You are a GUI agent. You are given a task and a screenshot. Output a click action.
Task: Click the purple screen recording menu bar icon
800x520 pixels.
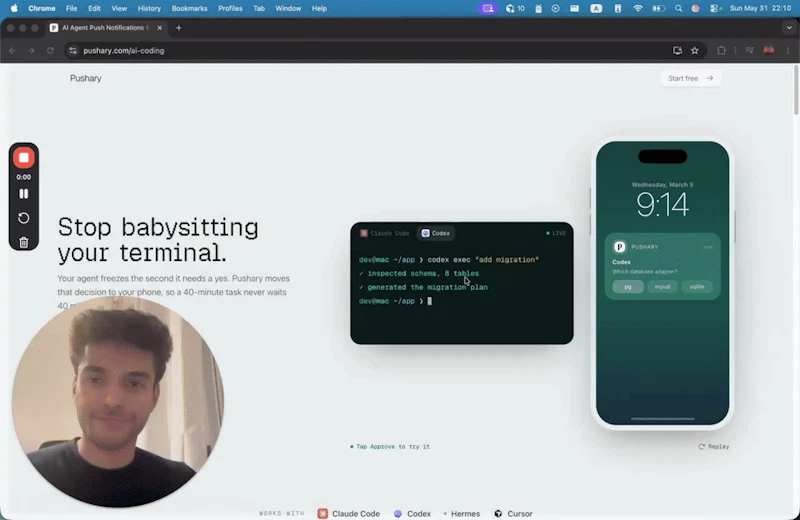tap(488, 8)
